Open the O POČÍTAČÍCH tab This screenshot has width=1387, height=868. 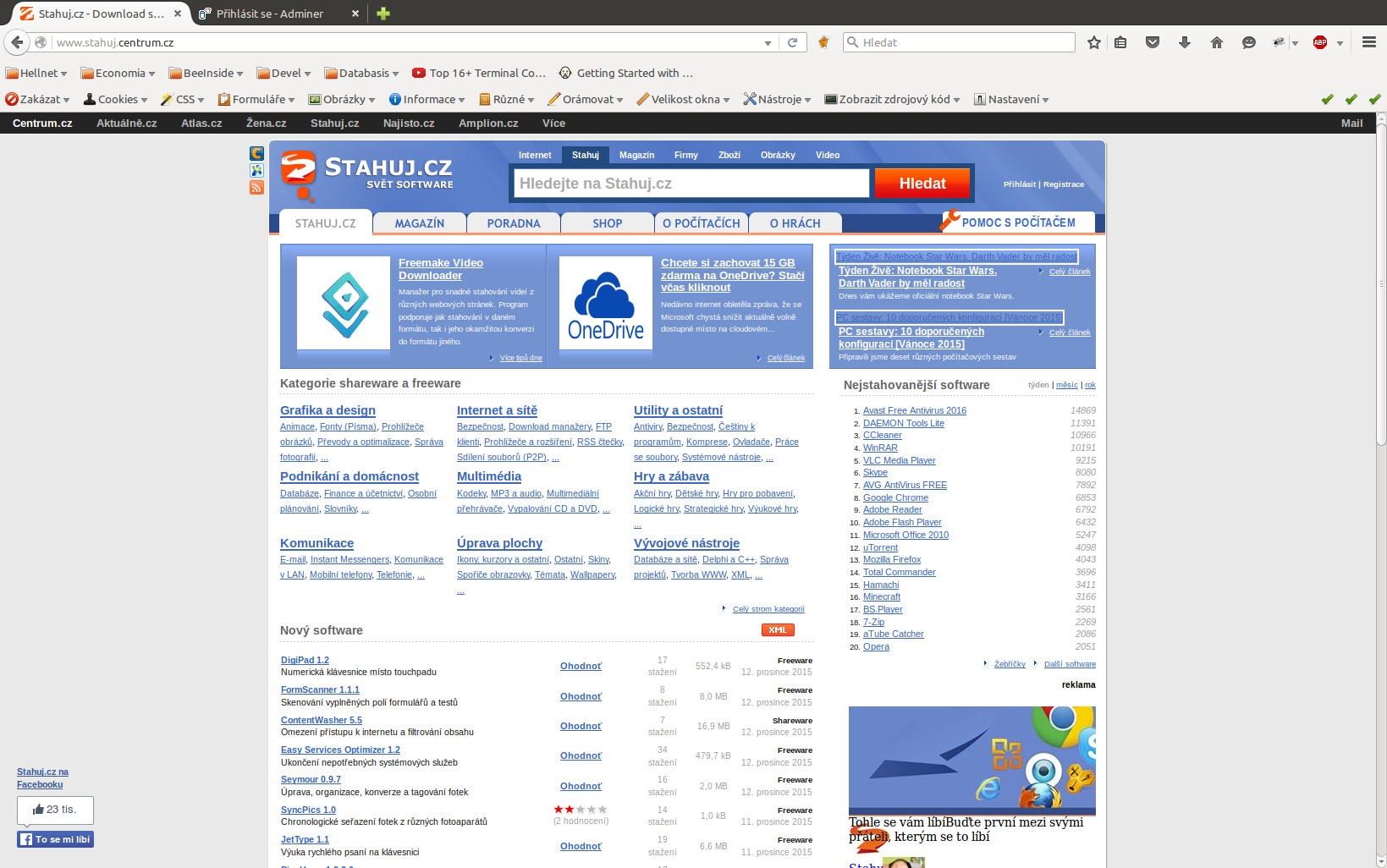click(702, 223)
